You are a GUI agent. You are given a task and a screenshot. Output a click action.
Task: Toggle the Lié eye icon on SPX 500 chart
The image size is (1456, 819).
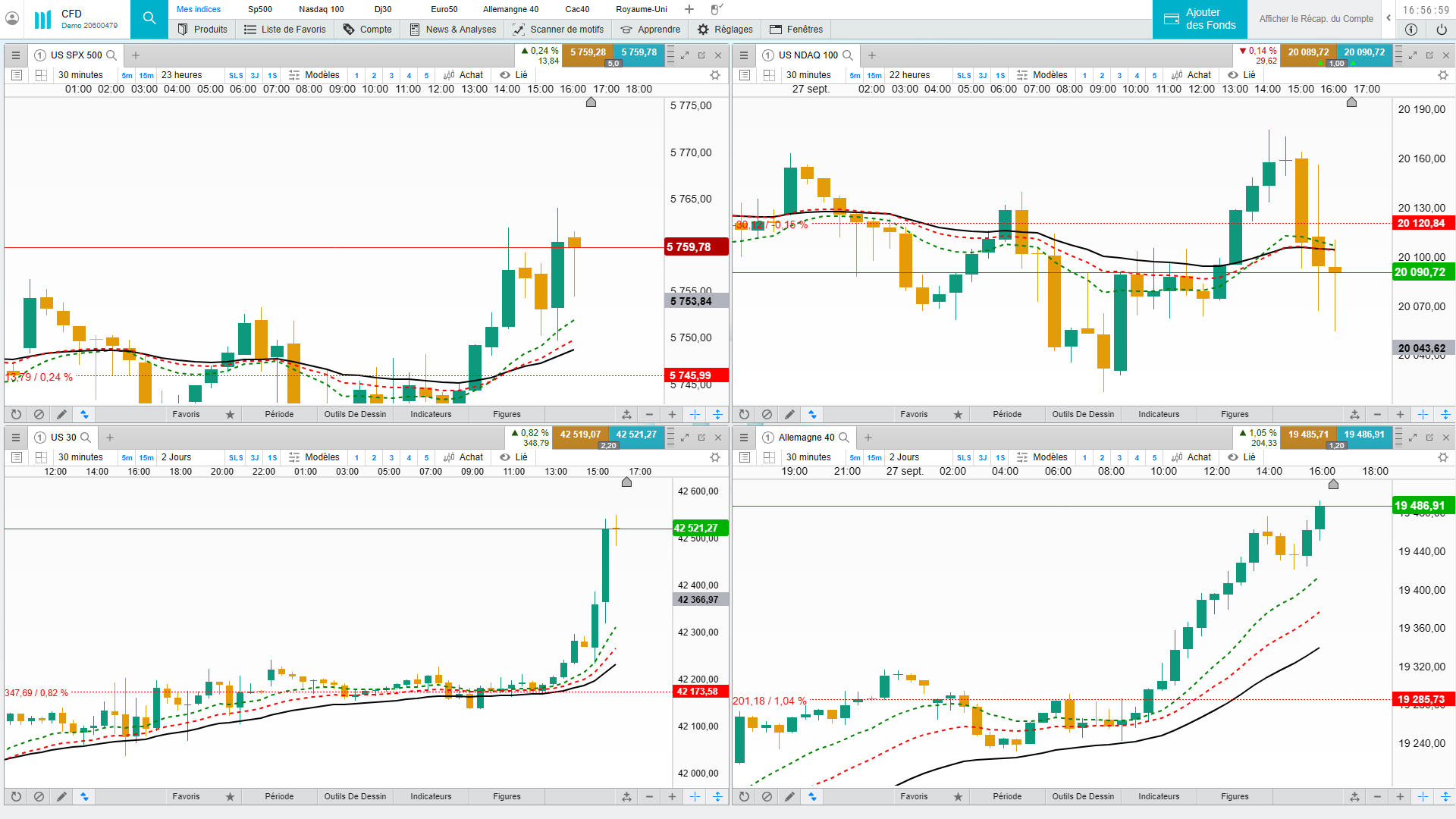click(x=506, y=75)
